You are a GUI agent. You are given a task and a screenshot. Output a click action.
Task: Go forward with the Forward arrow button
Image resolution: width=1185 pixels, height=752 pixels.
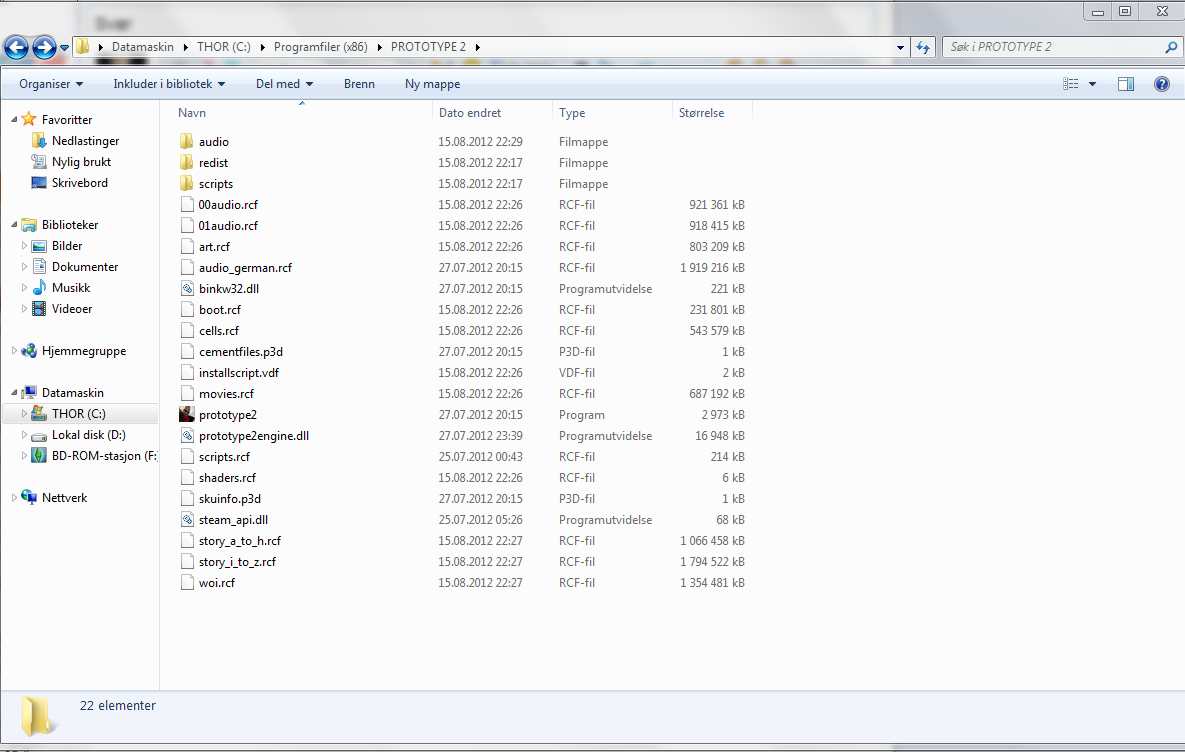coord(44,48)
